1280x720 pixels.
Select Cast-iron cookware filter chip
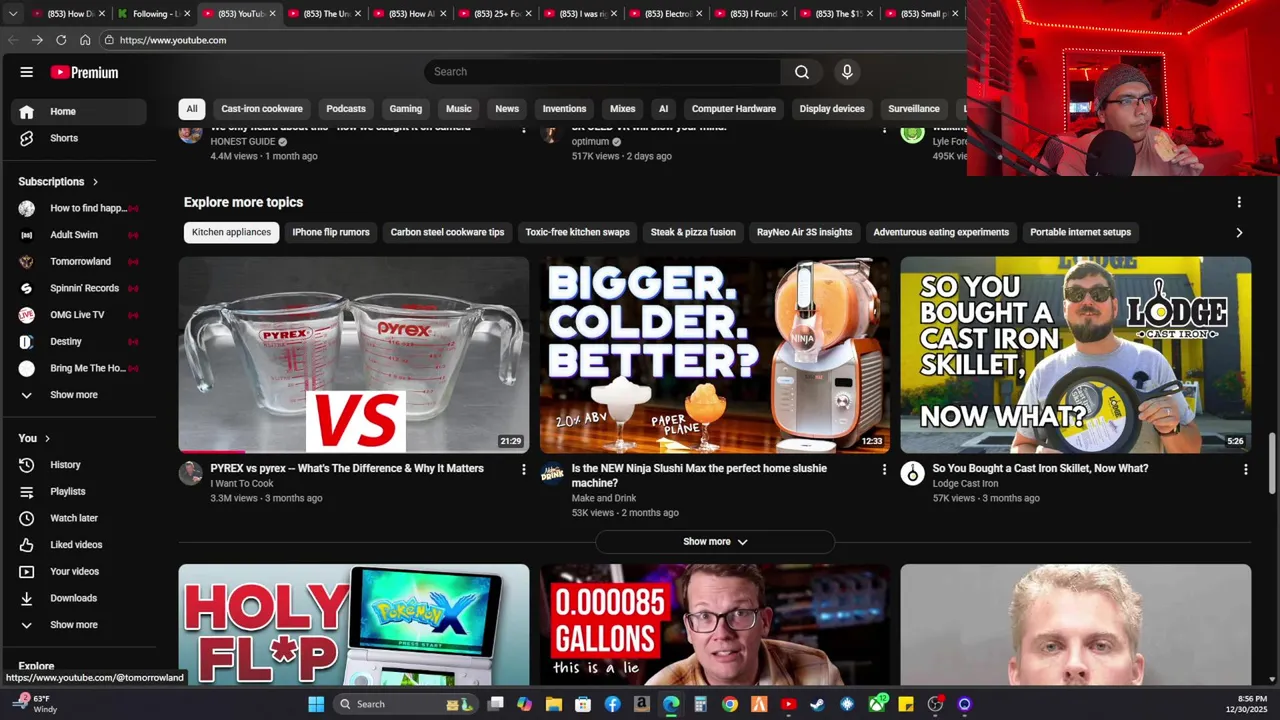[x=262, y=109]
